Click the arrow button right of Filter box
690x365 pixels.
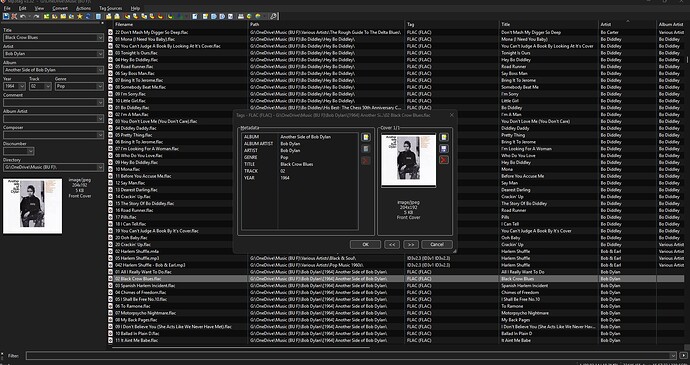[x=683, y=356]
